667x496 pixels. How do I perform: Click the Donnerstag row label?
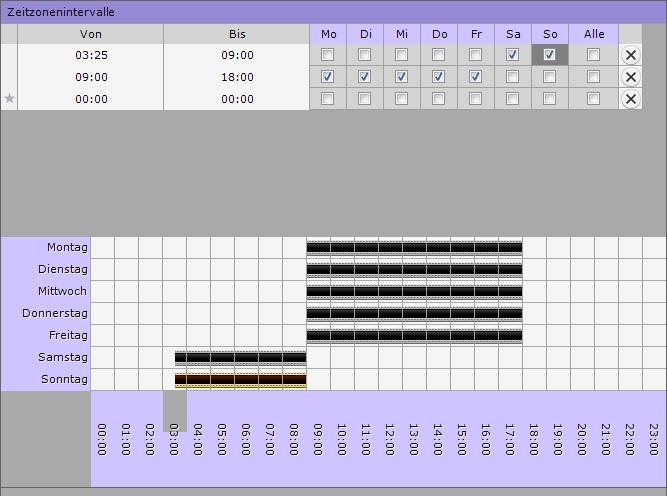coord(55,314)
